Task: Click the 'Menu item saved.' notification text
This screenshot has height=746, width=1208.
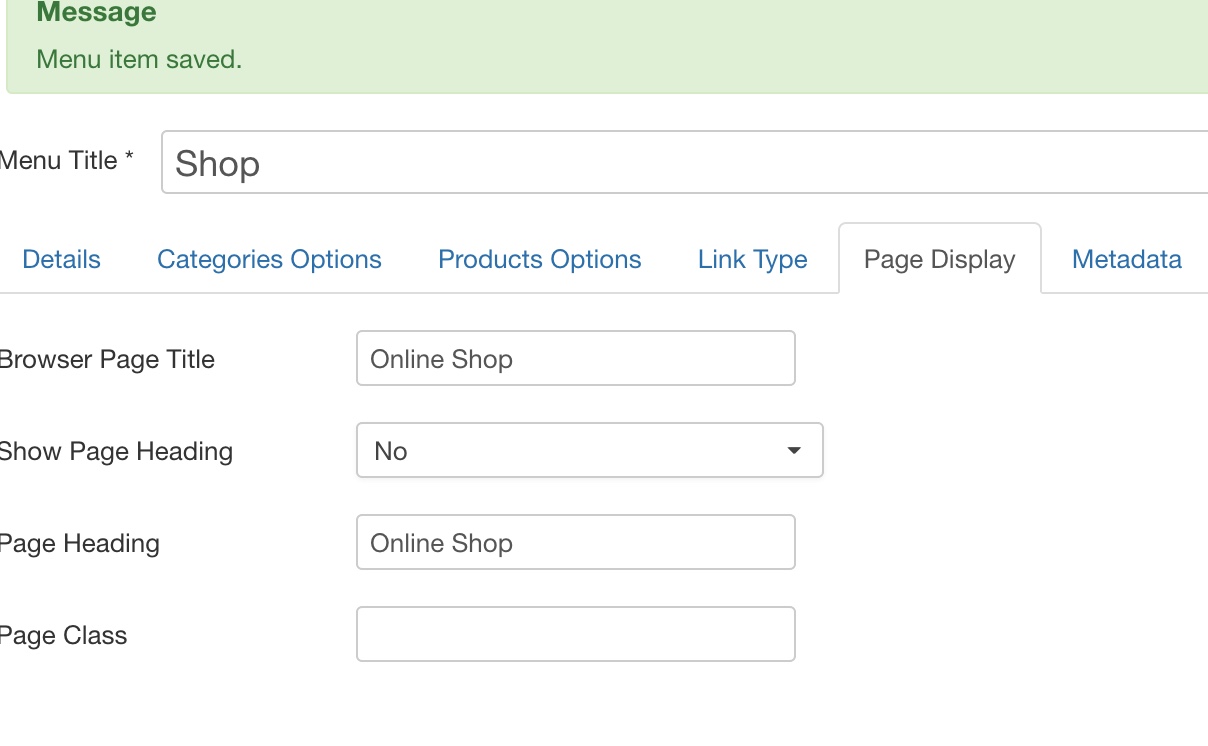Action: (139, 59)
